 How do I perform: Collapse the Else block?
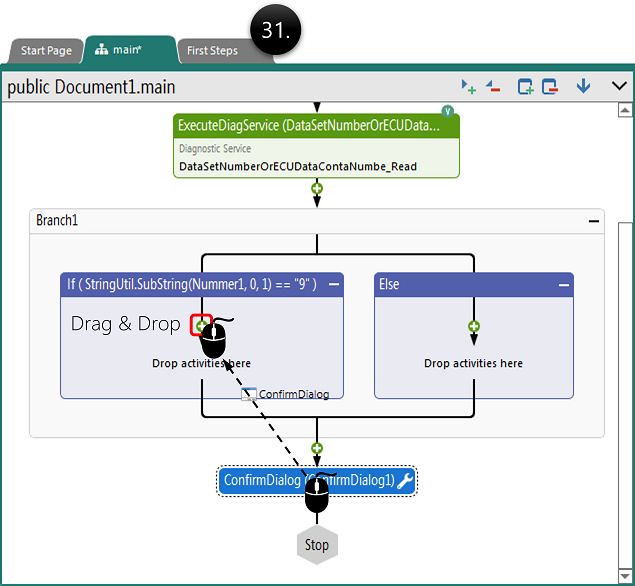pyautogui.click(x=564, y=284)
